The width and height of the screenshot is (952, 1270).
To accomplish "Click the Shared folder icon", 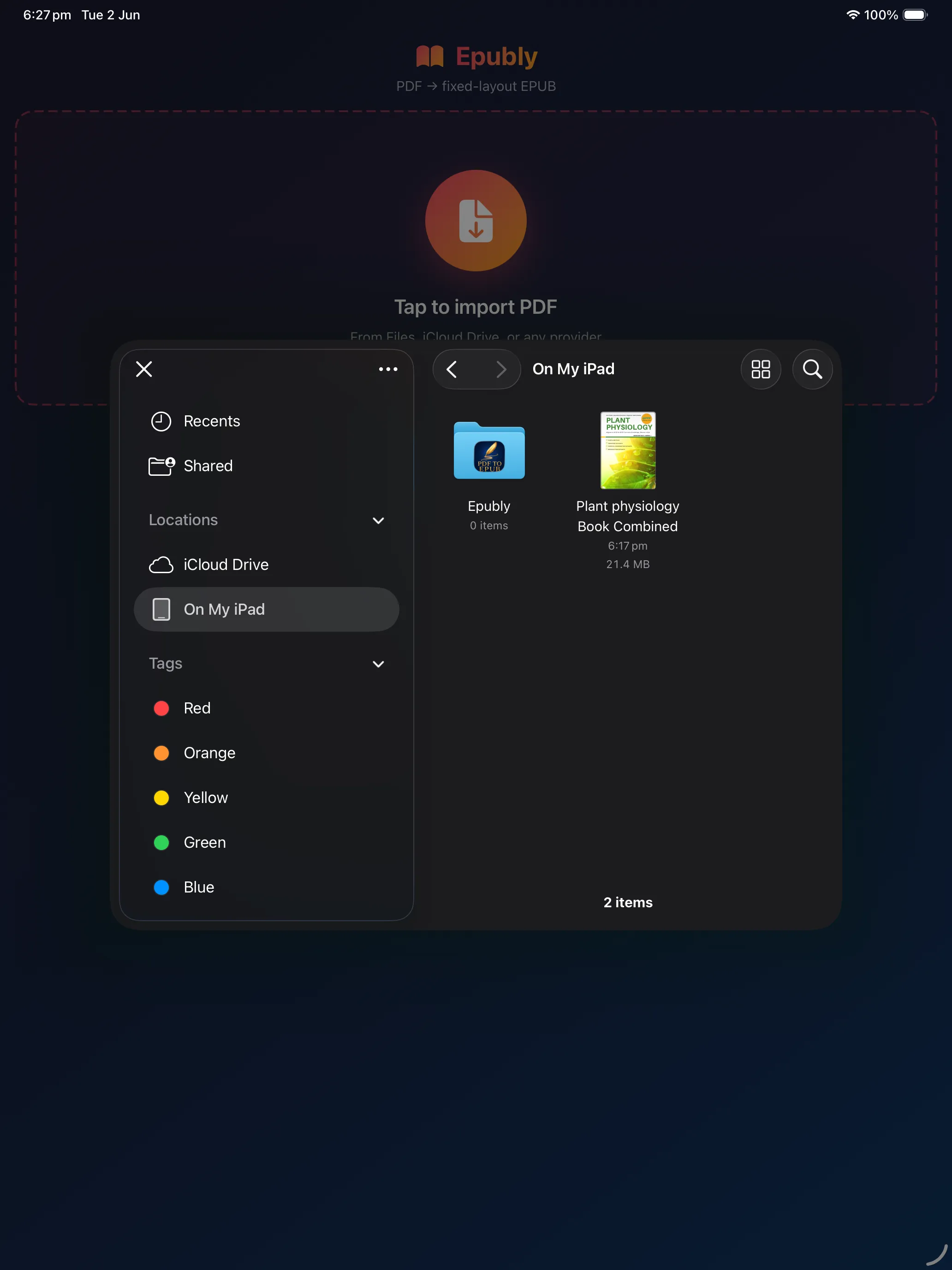I will [161, 466].
